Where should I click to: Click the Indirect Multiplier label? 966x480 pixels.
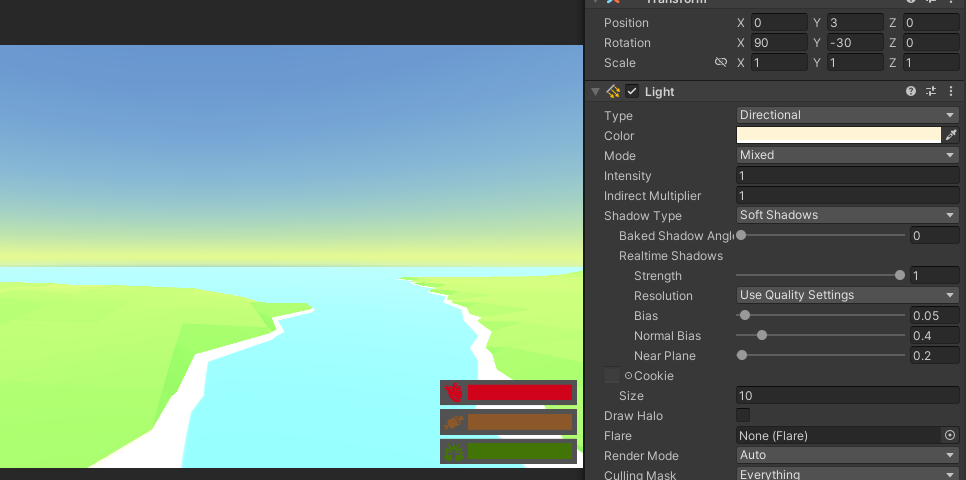[652, 196]
